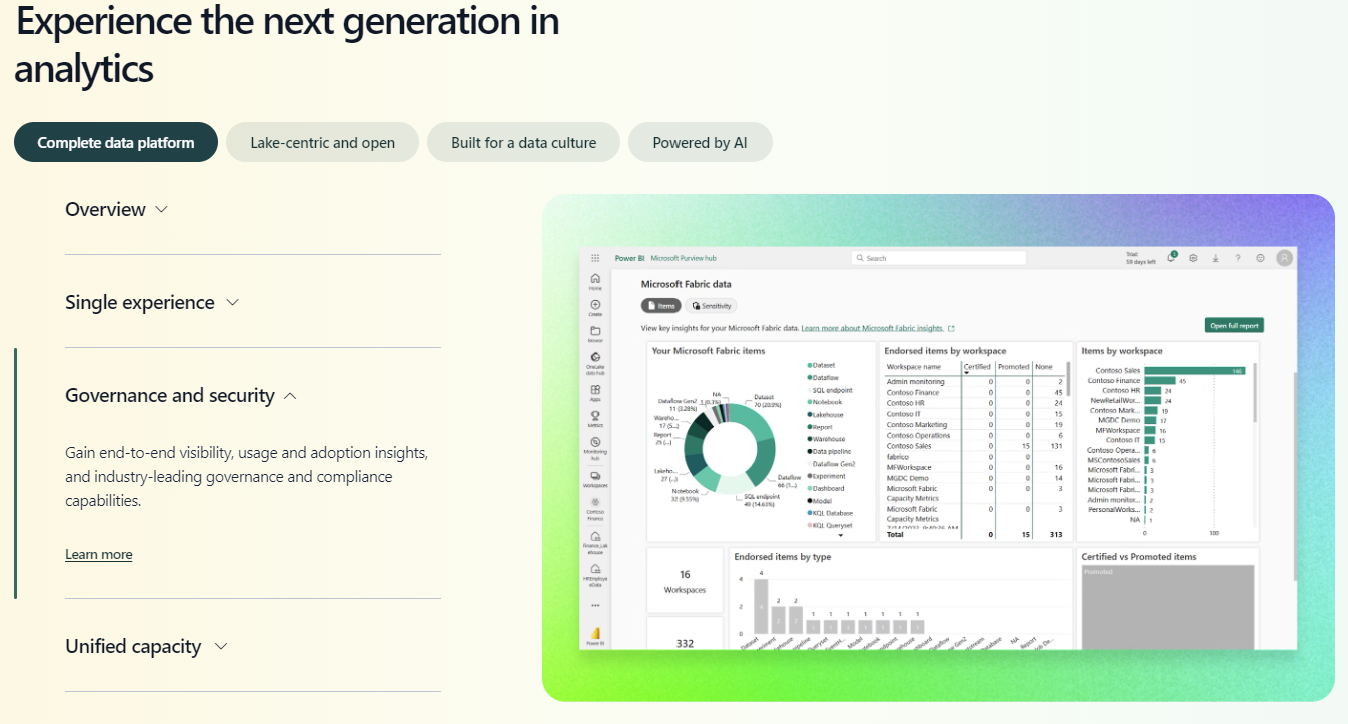Viewport: 1348px width, 724px height.
Task: Open Apps in the Power BI sidebar
Action: (x=595, y=392)
